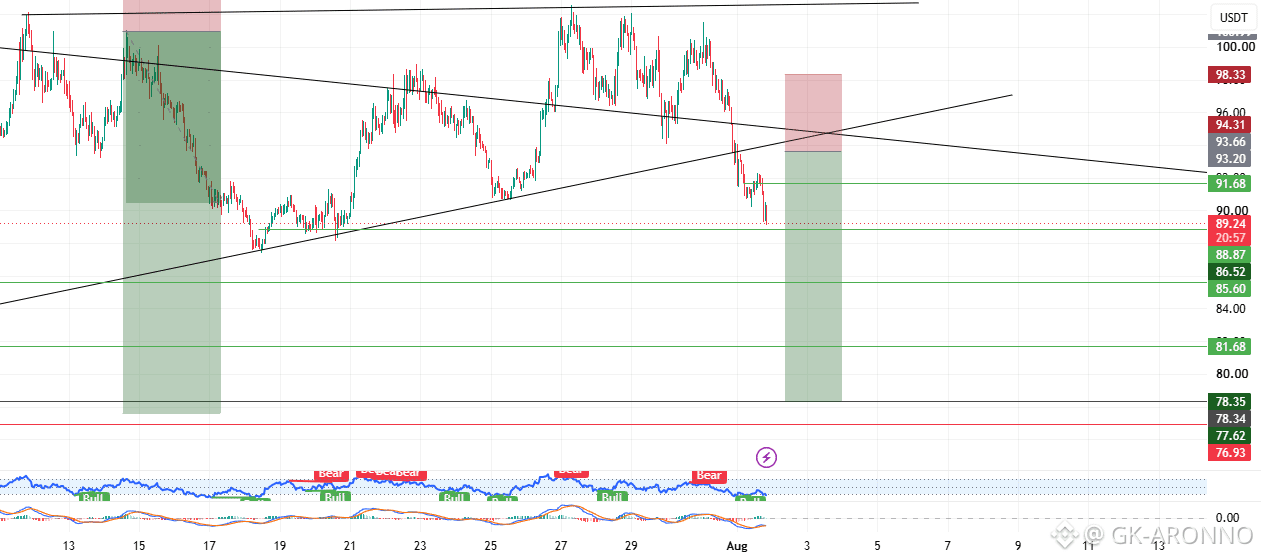
Task: Click date 15 on the time axis
Action: 139,546
